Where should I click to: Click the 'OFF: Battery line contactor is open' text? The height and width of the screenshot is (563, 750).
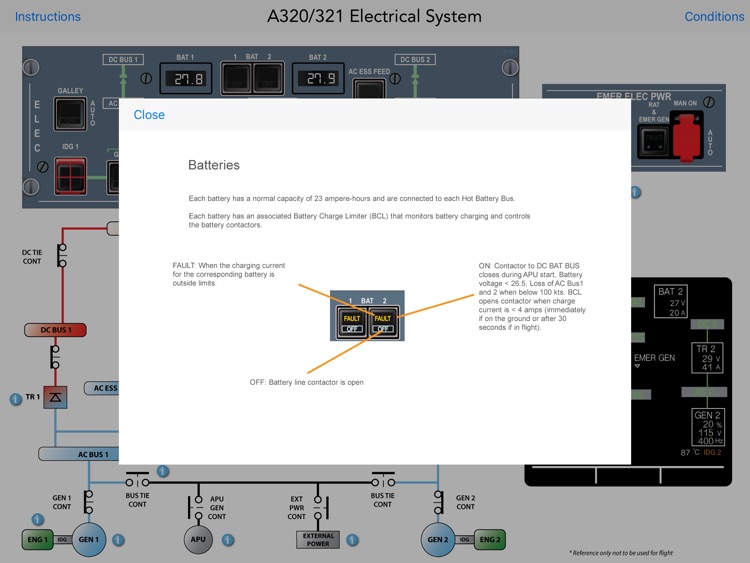[x=307, y=382]
